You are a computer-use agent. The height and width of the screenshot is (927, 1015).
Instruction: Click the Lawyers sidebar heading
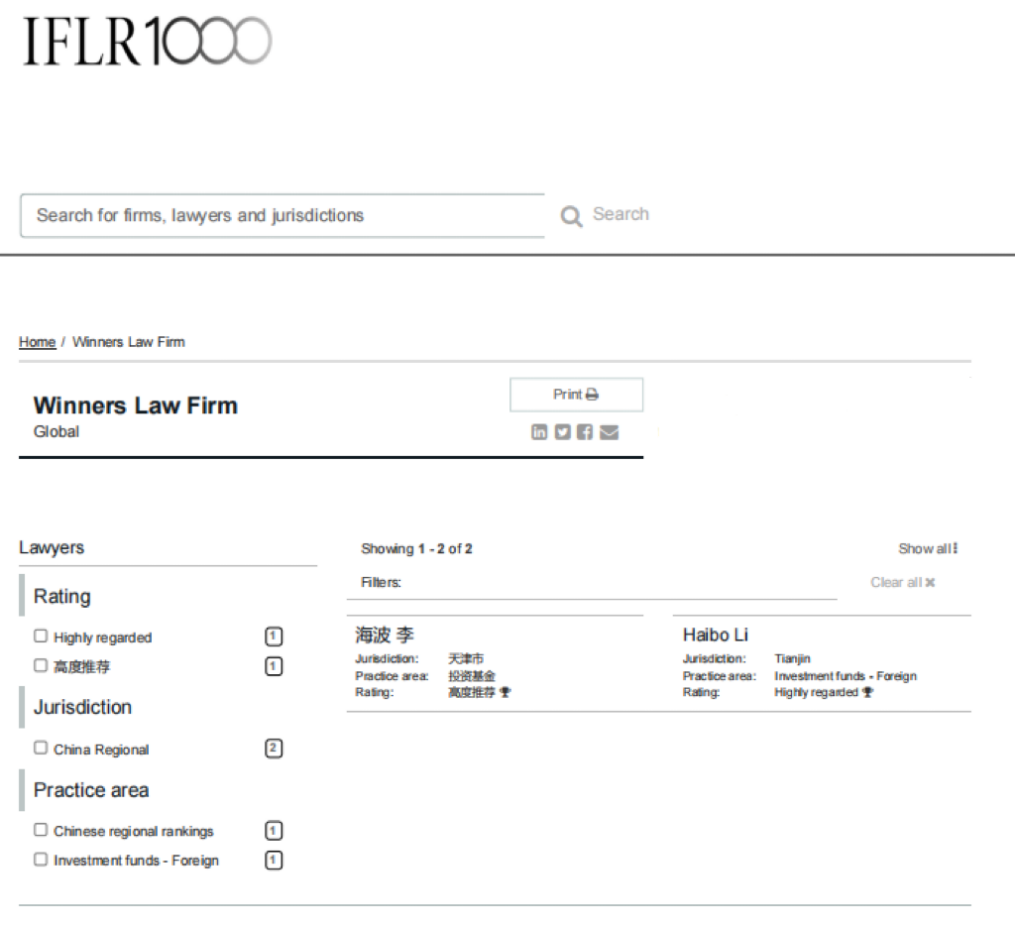(52, 548)
